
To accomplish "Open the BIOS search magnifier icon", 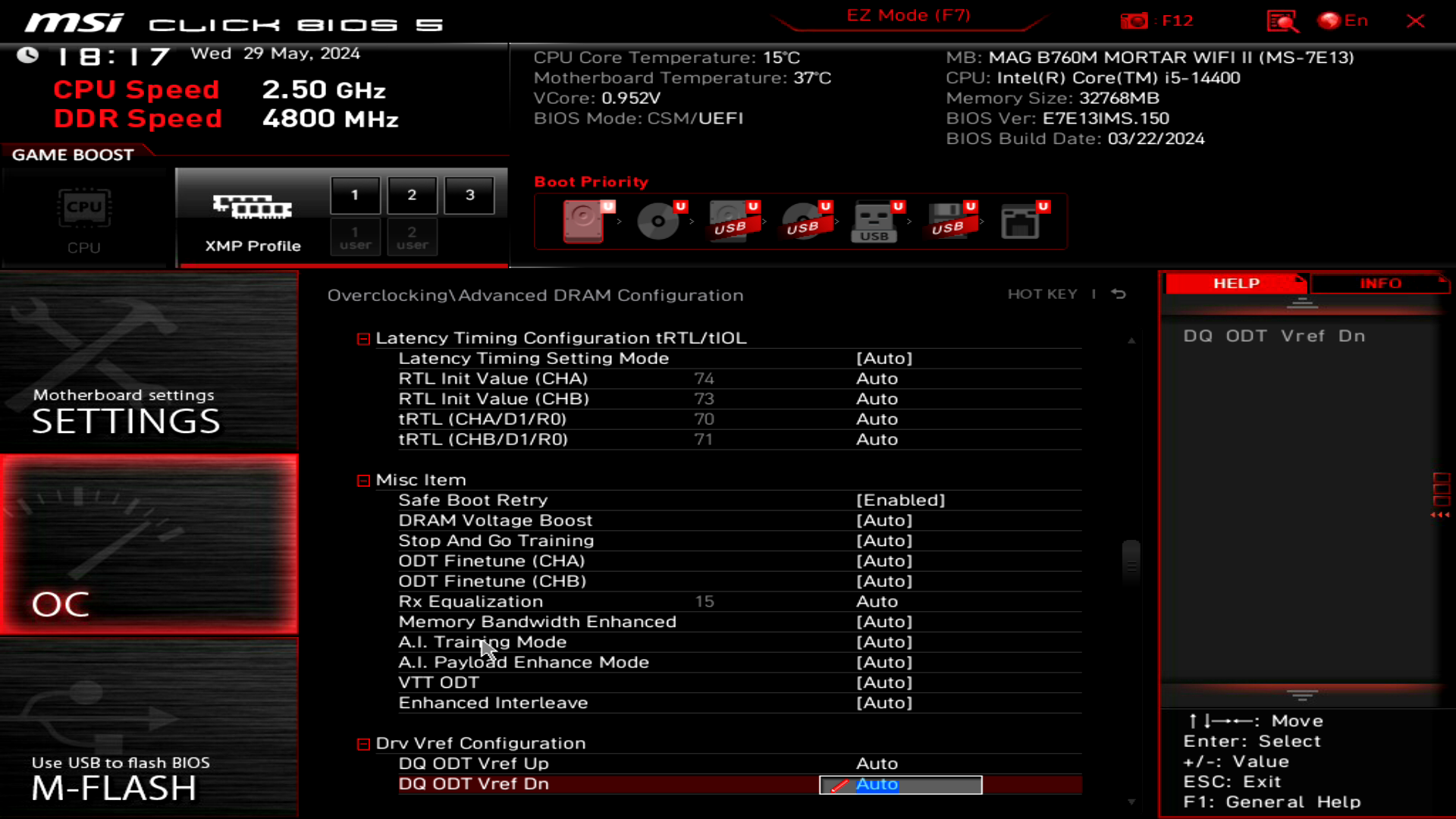I will (x=1282, y=21).
